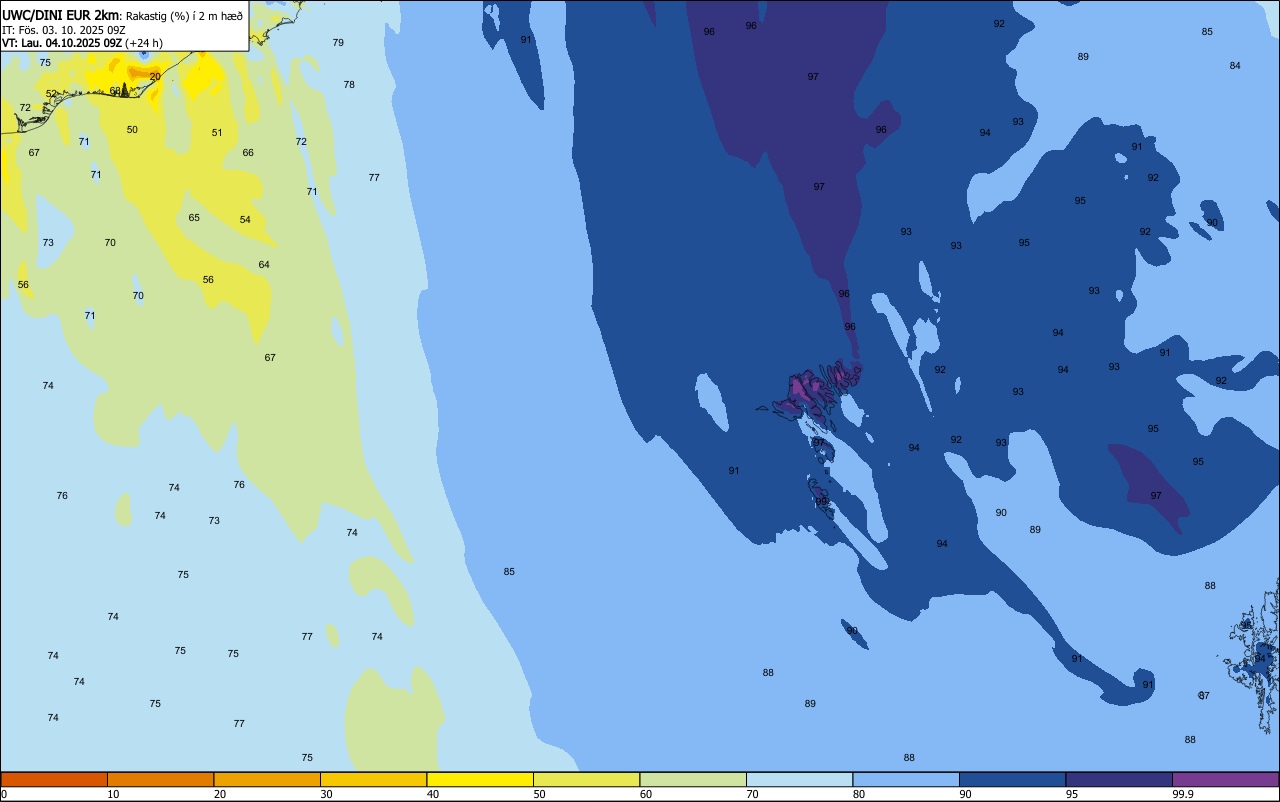Click the purple legend swatch above 99.9

1225,779
